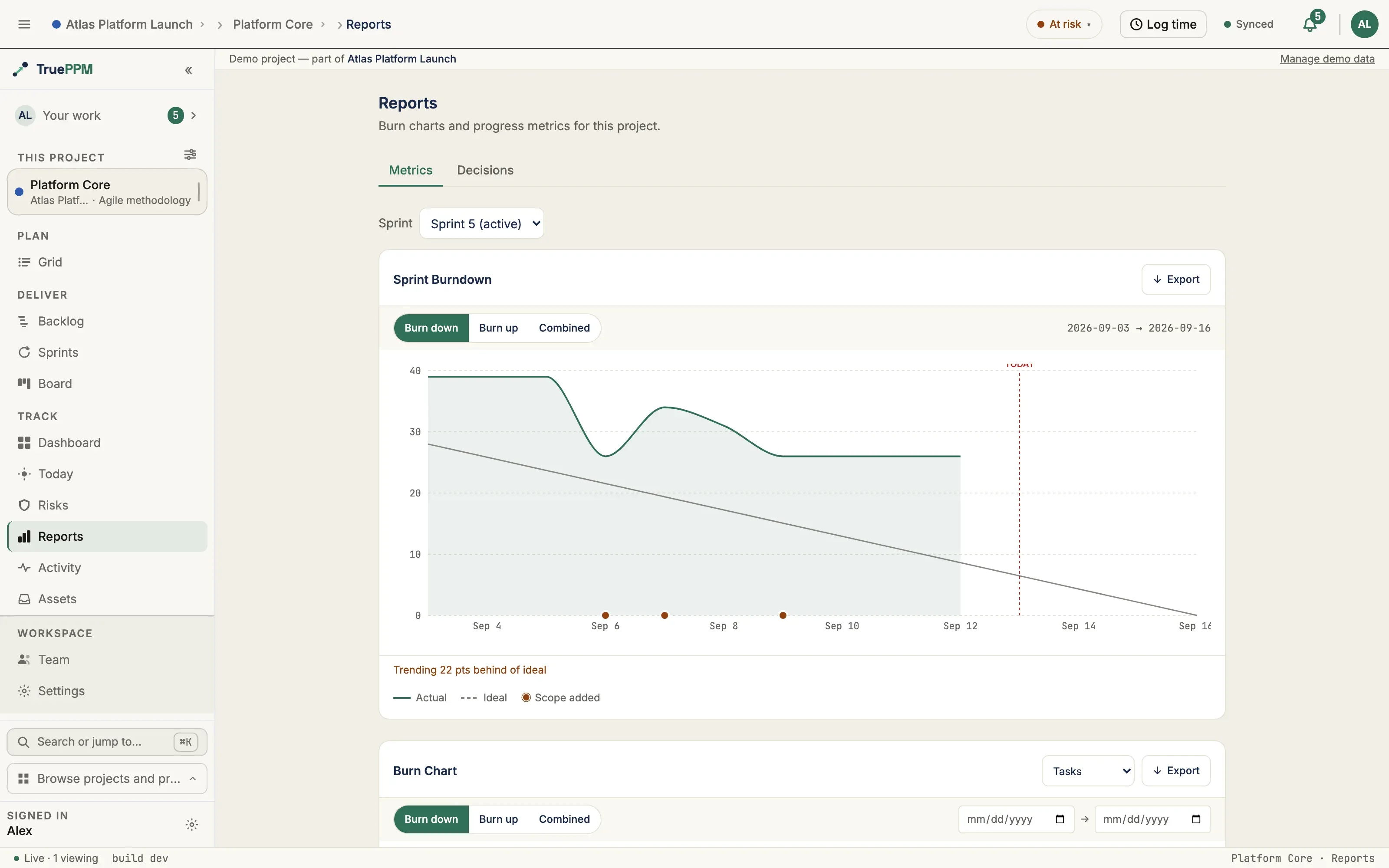Select Combined in Sprint Burndown

point(564,328)
